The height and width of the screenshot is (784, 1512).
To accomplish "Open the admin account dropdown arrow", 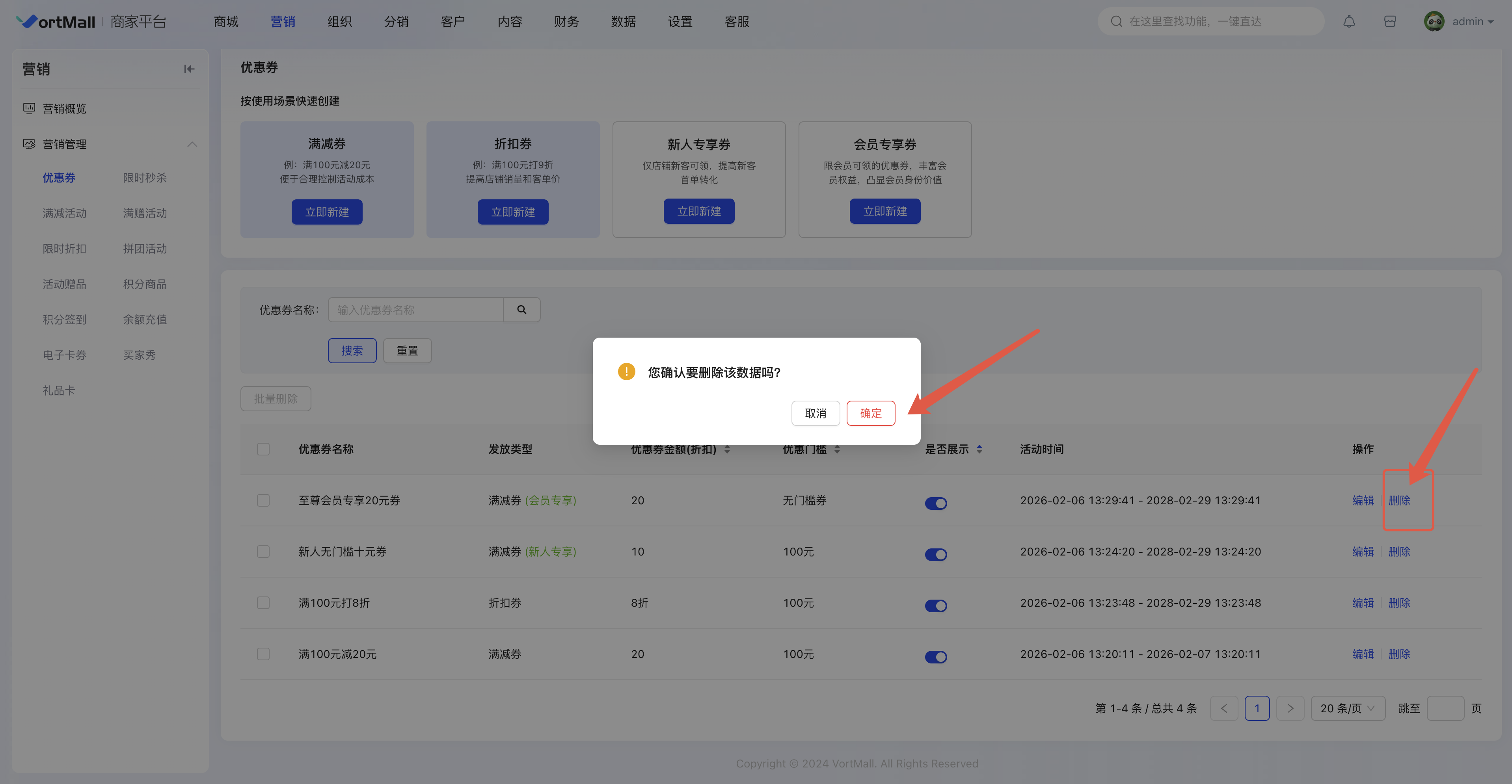I will (x=1491, y=22).
